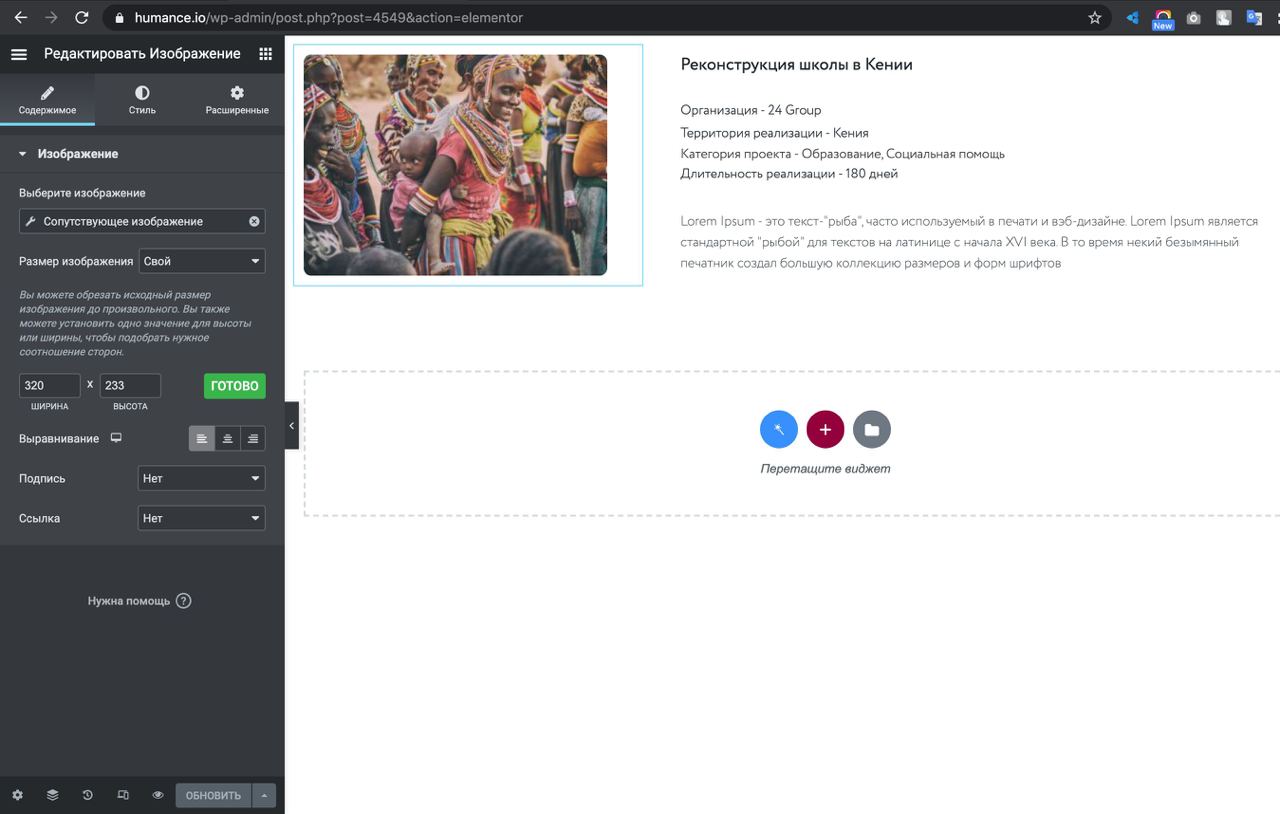Select text Длительность реализации - 180 дней
The image size is (1280, 814).
[x=789, y=174]
